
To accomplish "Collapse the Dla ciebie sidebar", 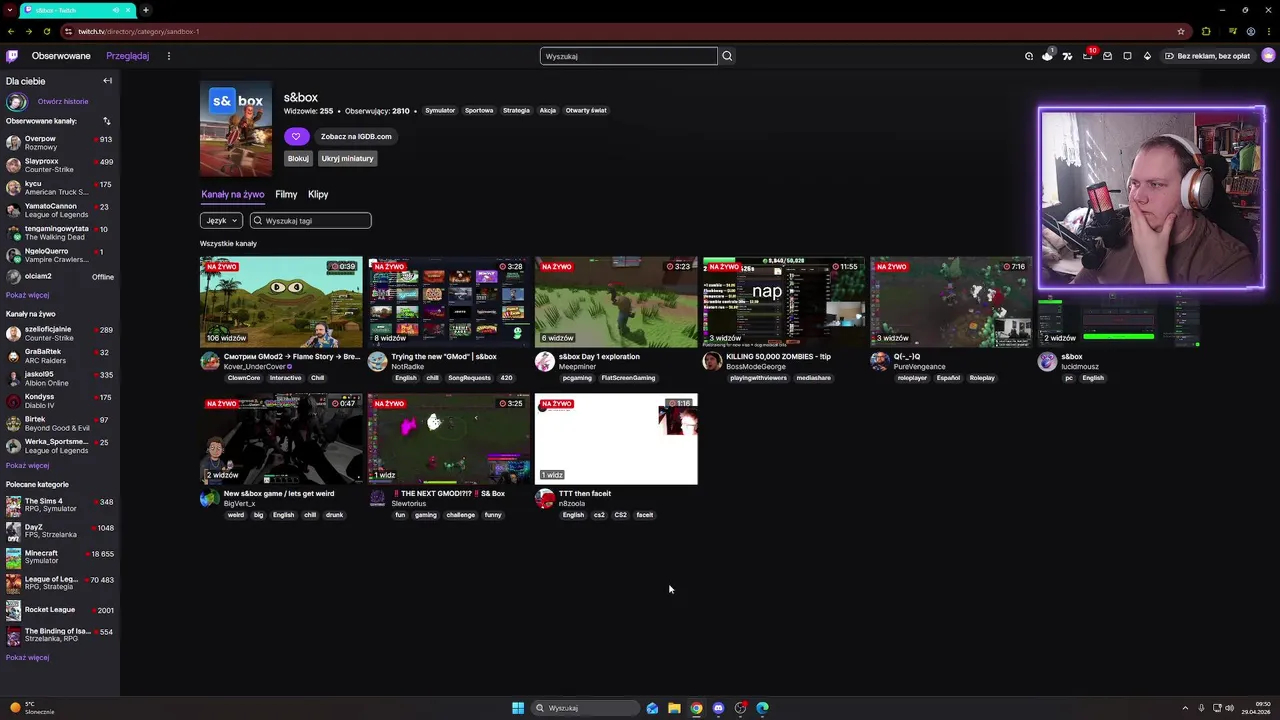I will [x=107, y=81].
